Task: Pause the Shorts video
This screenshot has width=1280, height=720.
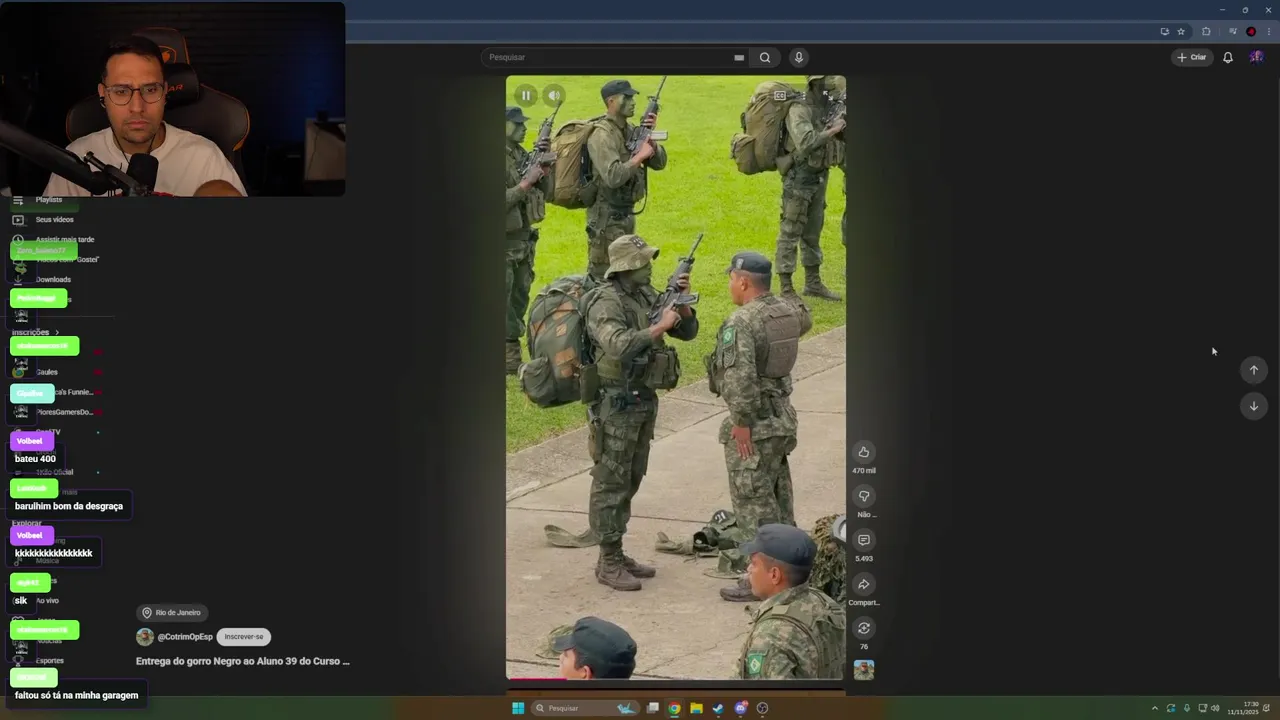Action: point(526,96)
